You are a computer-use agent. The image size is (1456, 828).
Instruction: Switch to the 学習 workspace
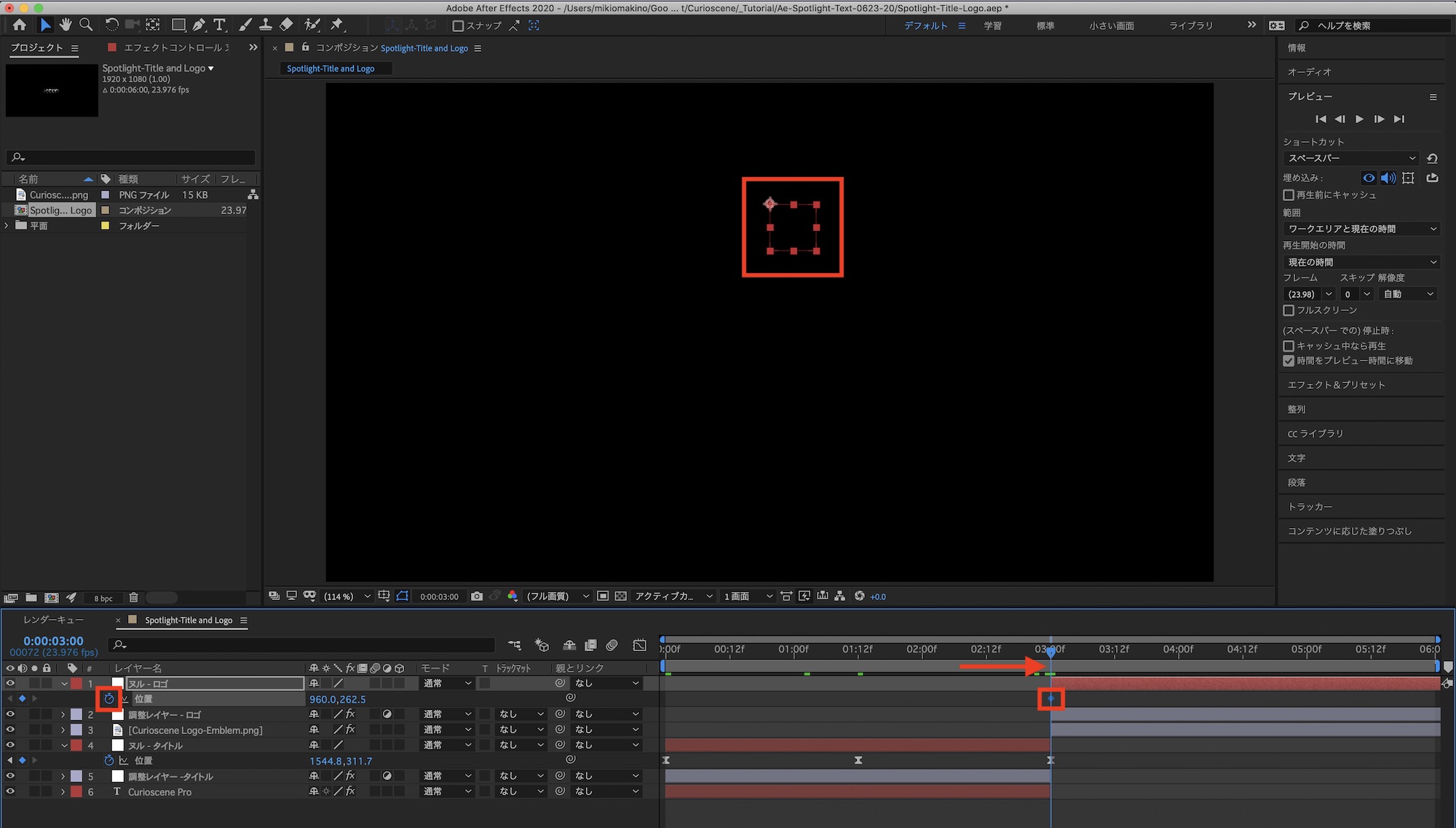[x=992, y=25]
